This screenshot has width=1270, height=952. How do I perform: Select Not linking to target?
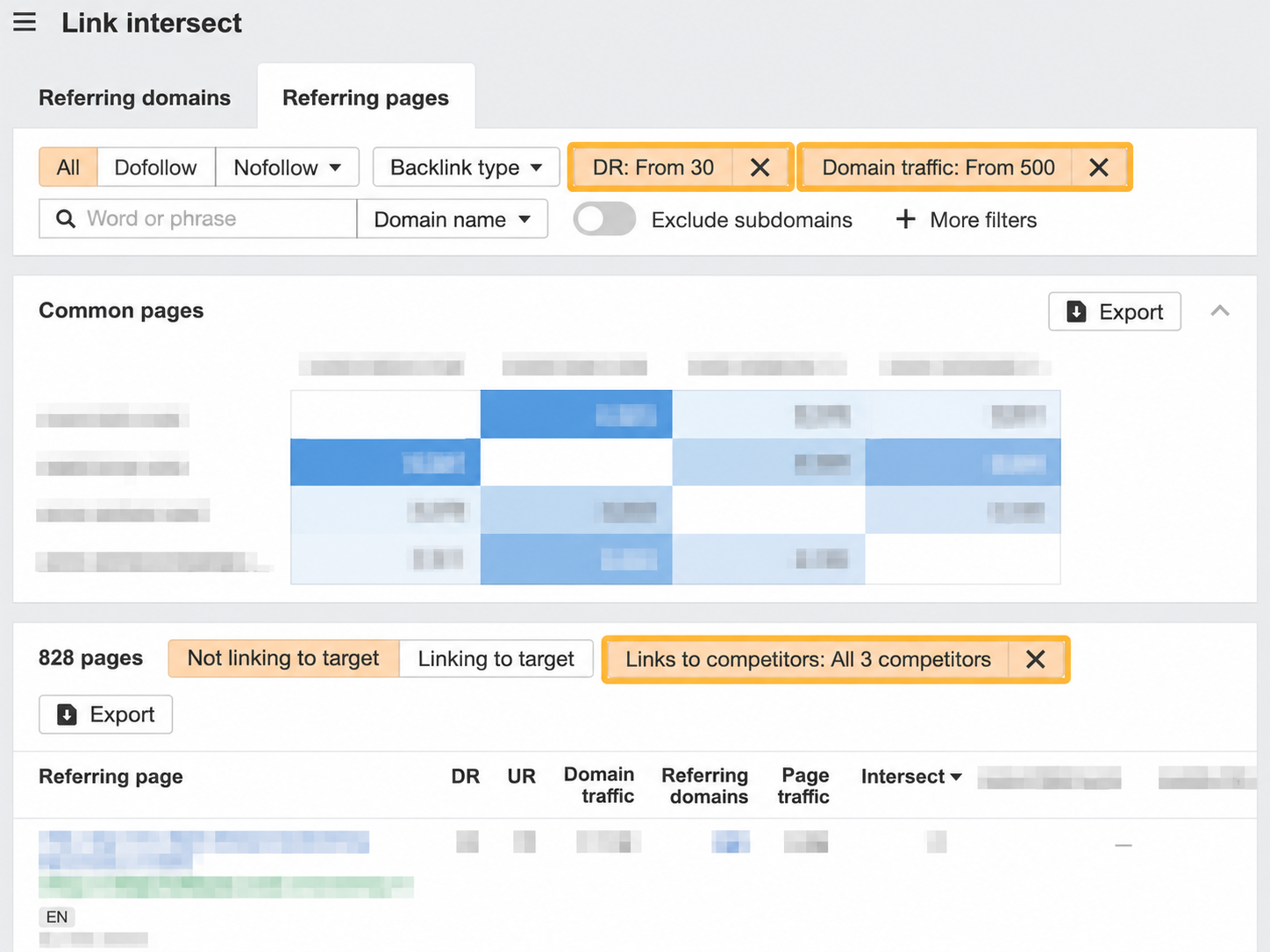click(x=283, y=658)
